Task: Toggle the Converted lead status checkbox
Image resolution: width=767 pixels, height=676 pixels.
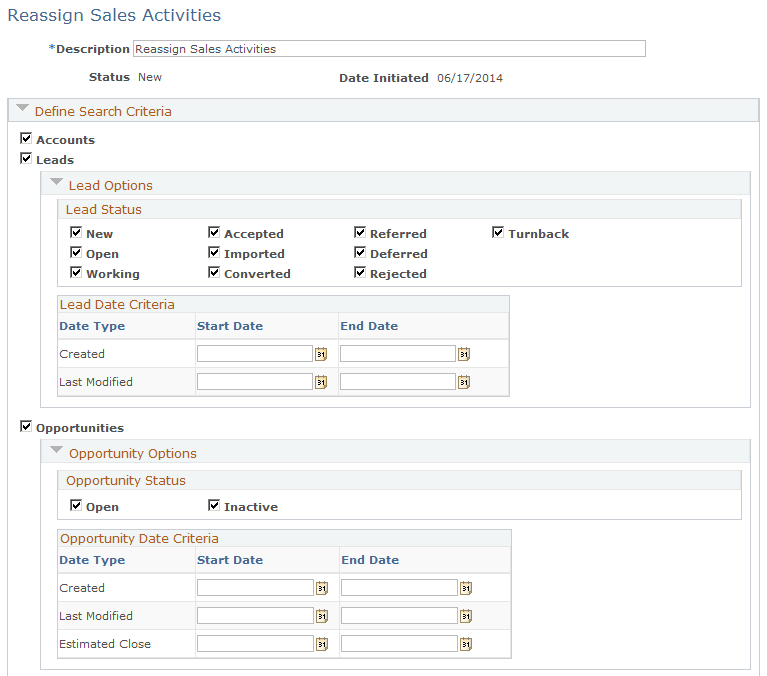Action: 214,272
